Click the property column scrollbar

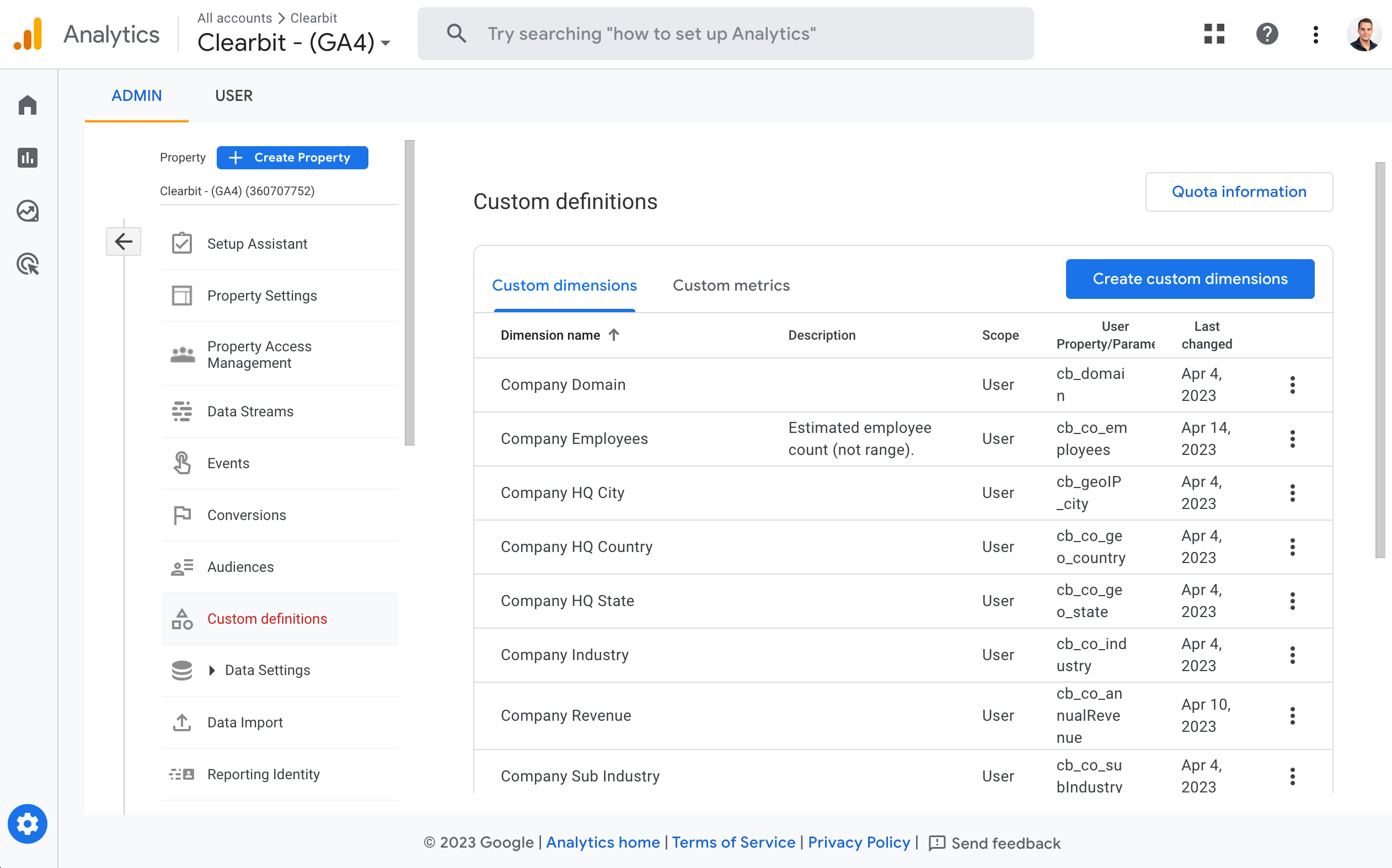tap(409, 293)
